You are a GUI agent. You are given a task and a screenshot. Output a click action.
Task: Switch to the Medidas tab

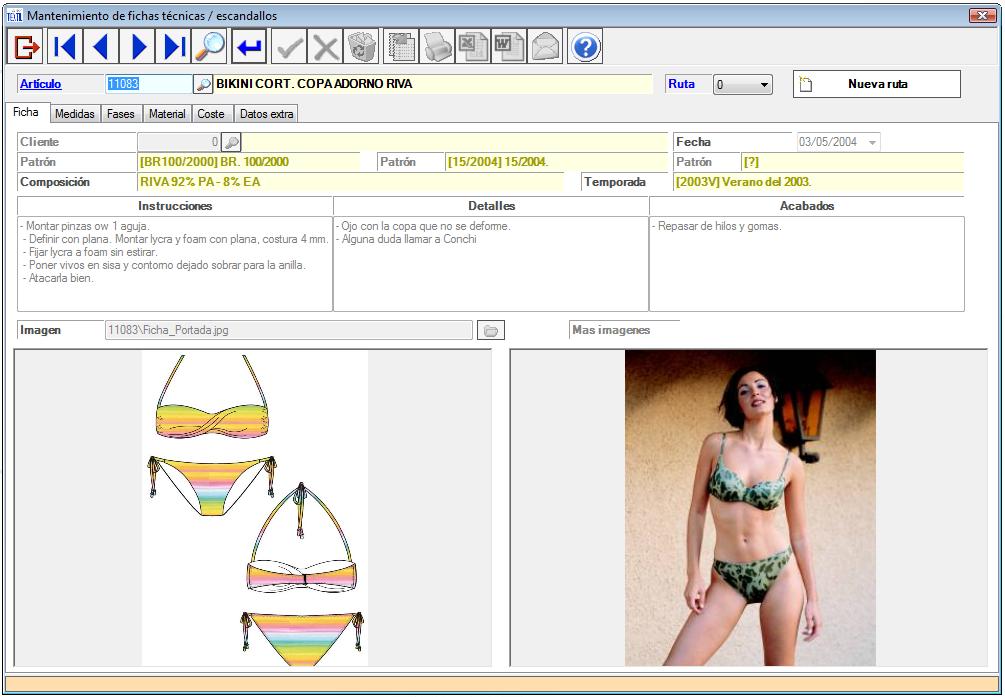click(74, 114)
